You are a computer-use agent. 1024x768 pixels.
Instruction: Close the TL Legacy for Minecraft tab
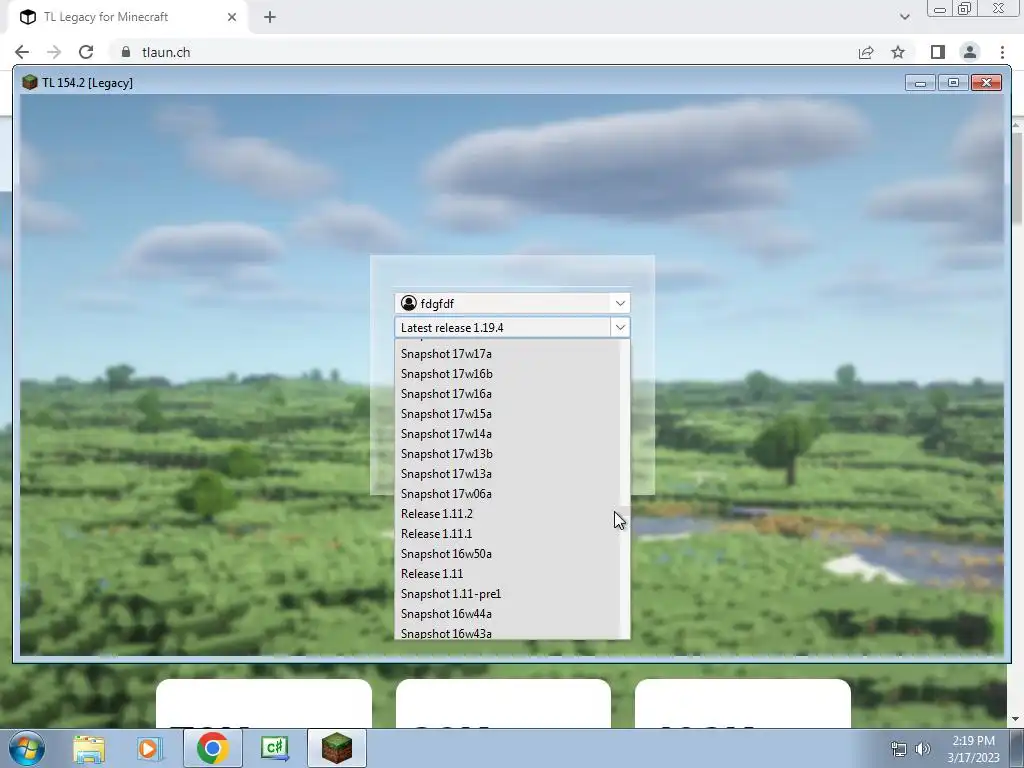pyautogui.click(x=232, y=17)
